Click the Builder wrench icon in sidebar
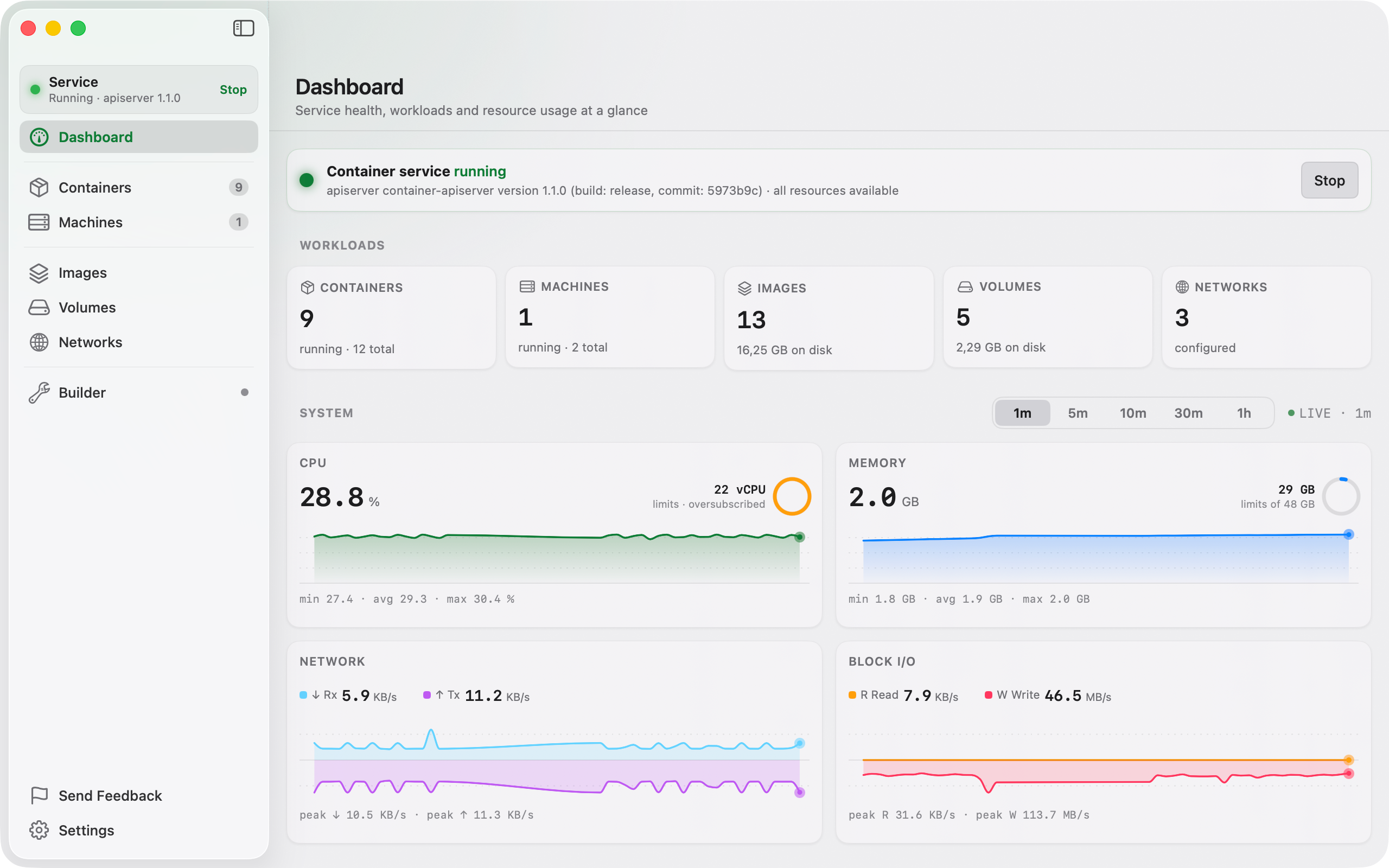This screenshot has height=868, width=1389. point(39,393)
